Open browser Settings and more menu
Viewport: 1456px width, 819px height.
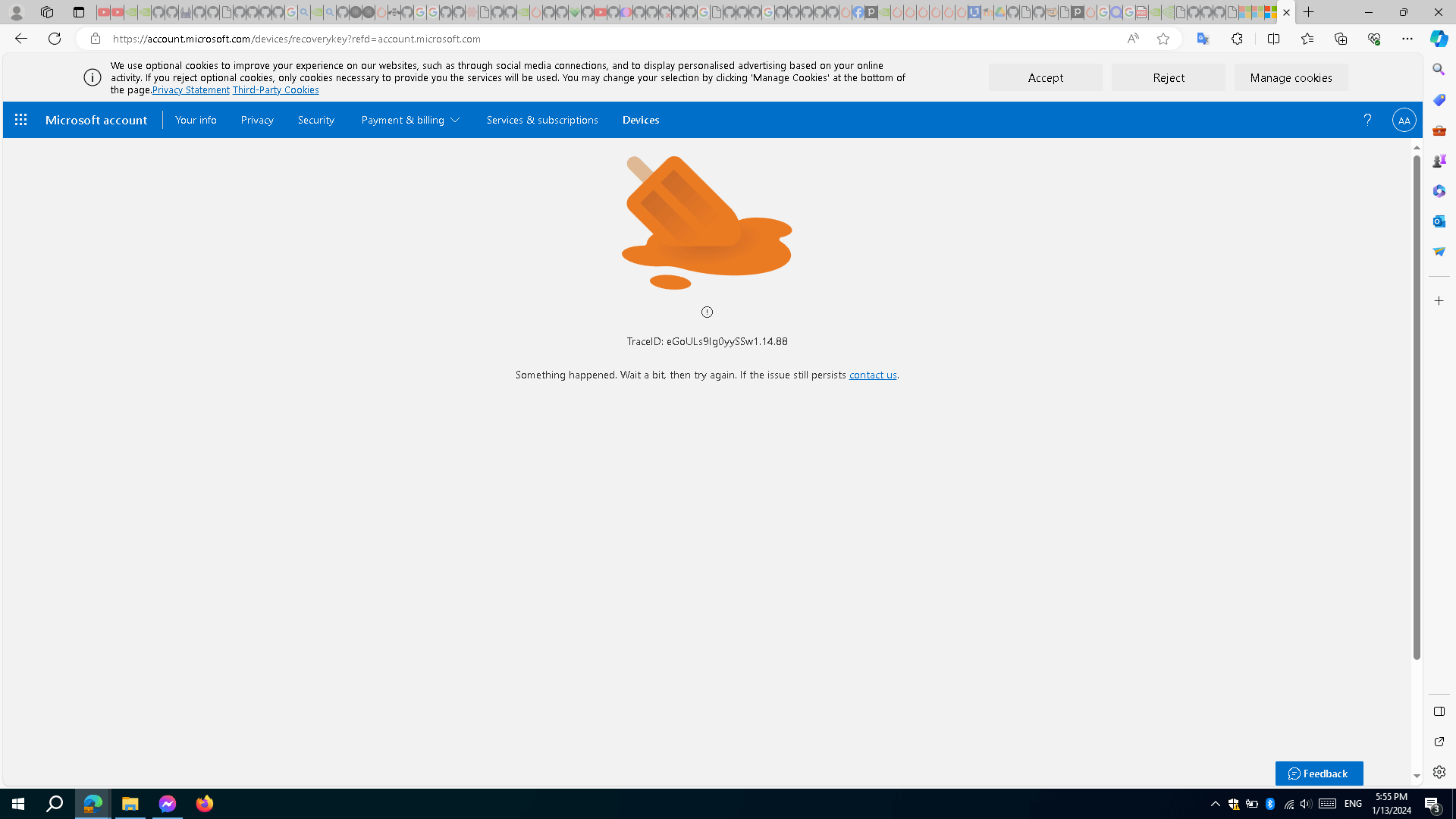(1407, 39)
